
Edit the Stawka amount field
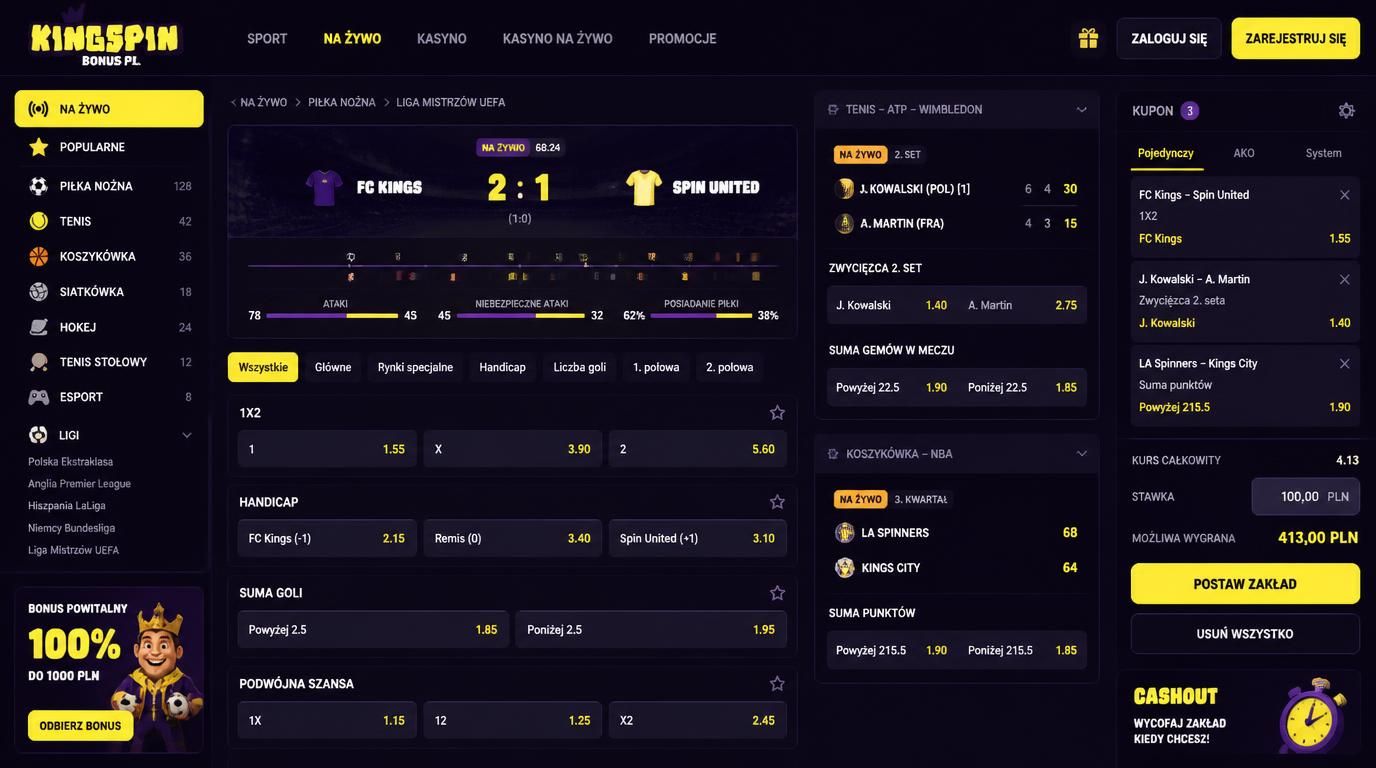click(1306, 496)
